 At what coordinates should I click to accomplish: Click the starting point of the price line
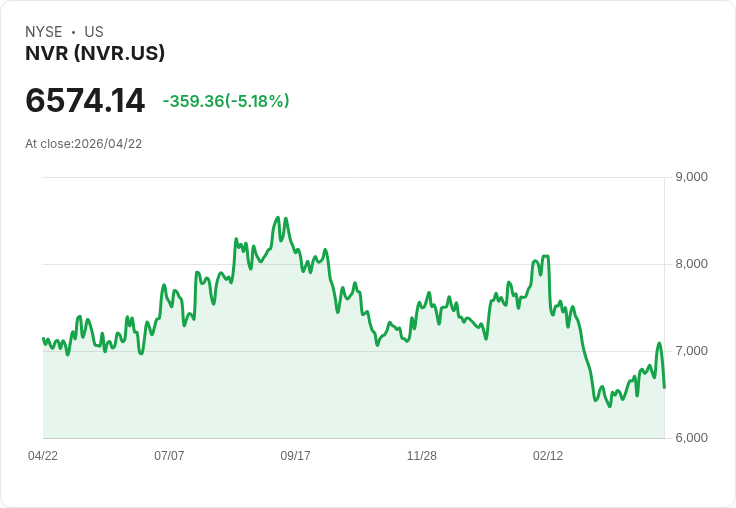43,338
